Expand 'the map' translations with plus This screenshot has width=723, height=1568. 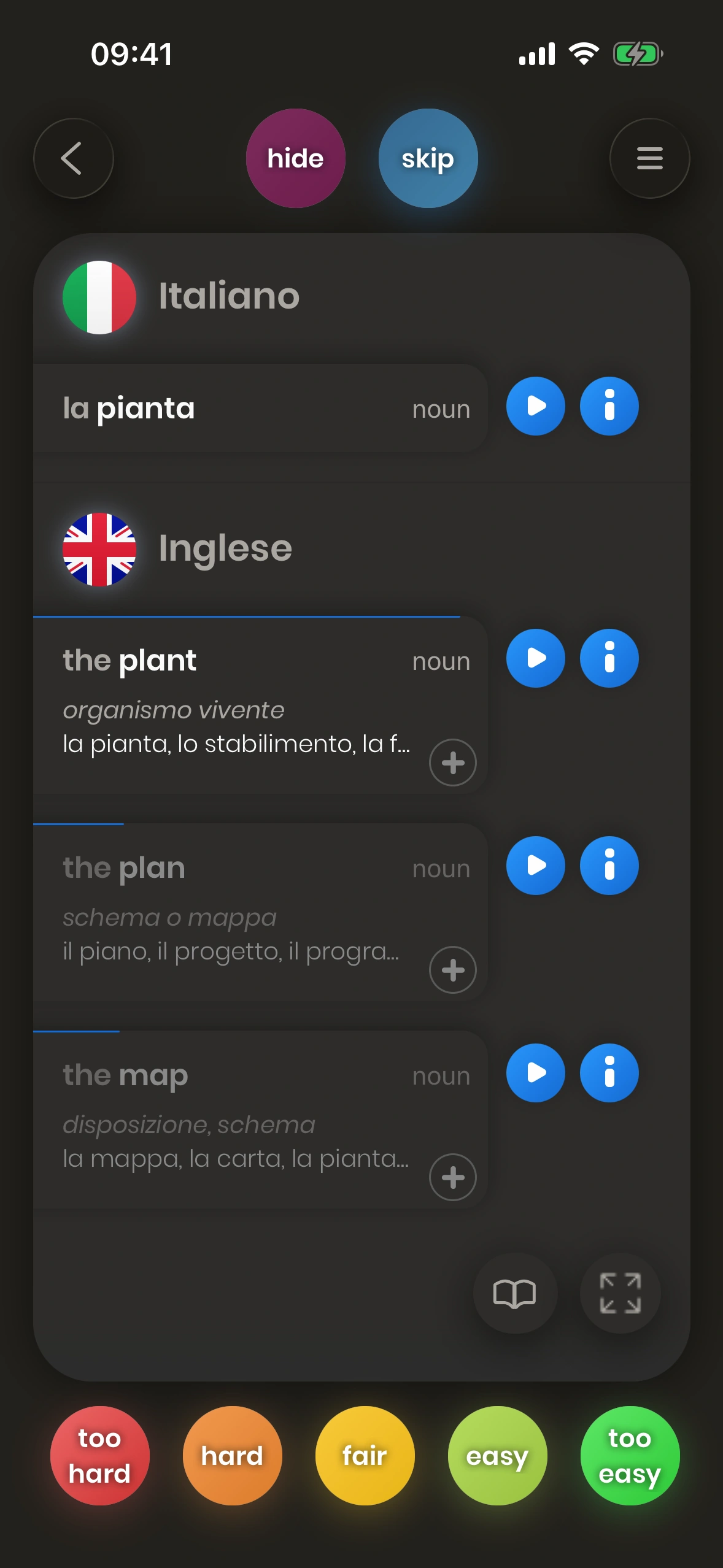point(453,1177)
